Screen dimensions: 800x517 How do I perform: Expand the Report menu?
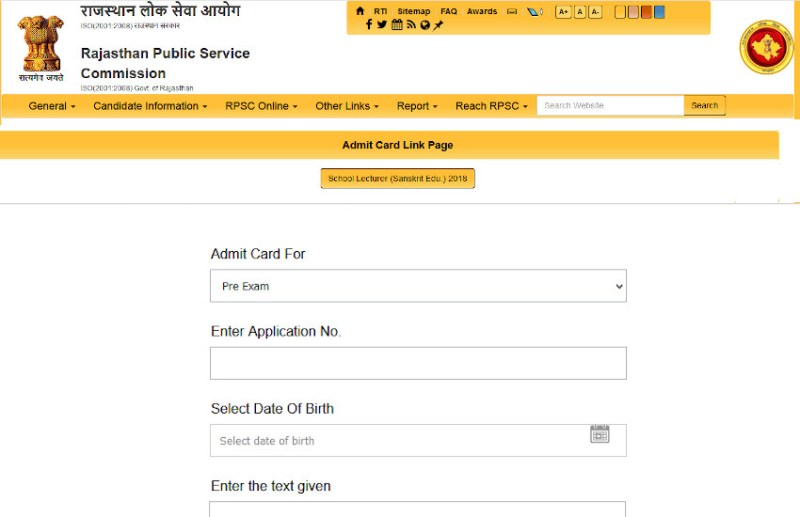click(x=417, y=106)
